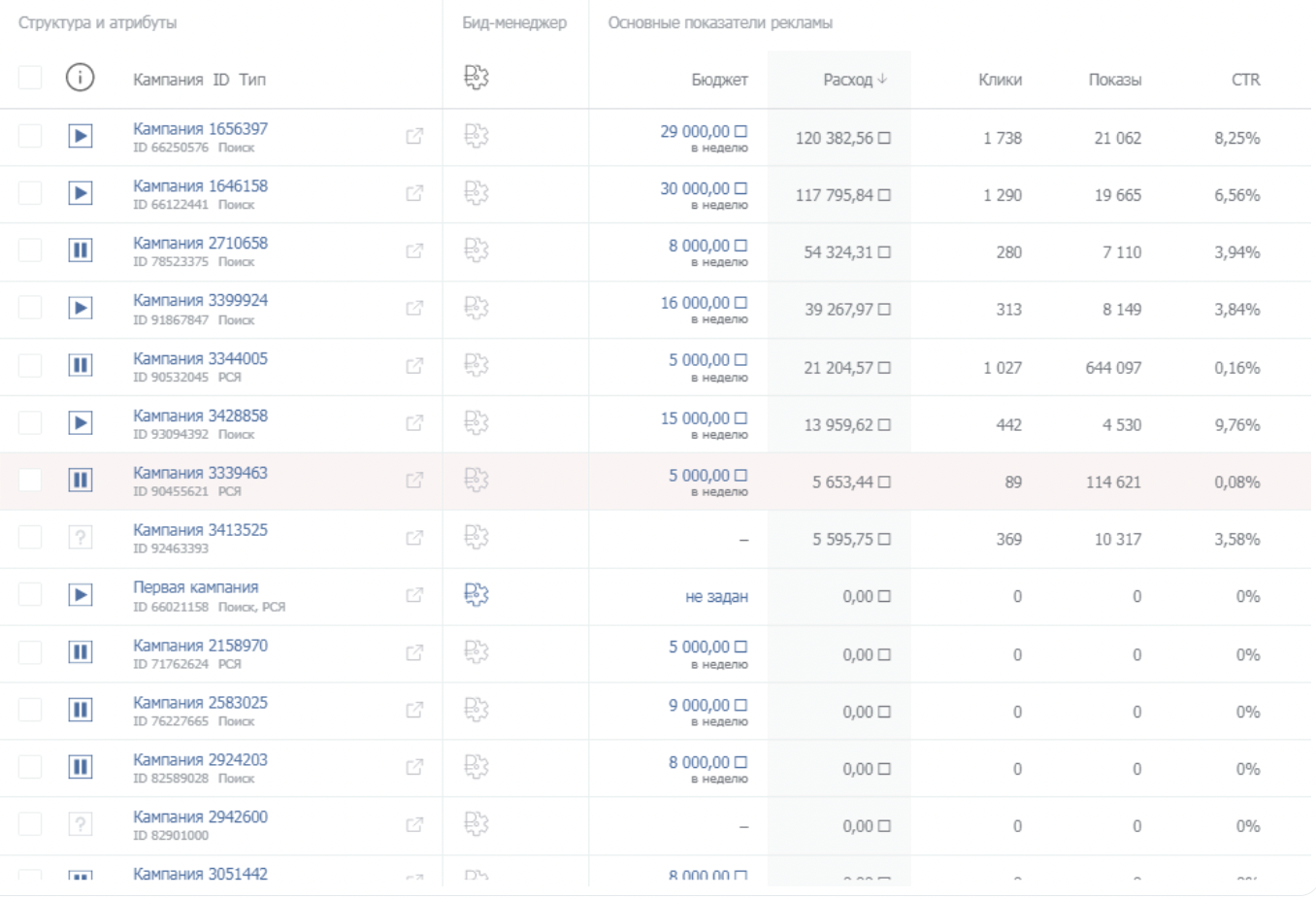Click the play status icon for Кампания 1656397
The height and width of the screenshot is (899, 1316).
click(x=81, y=136)
